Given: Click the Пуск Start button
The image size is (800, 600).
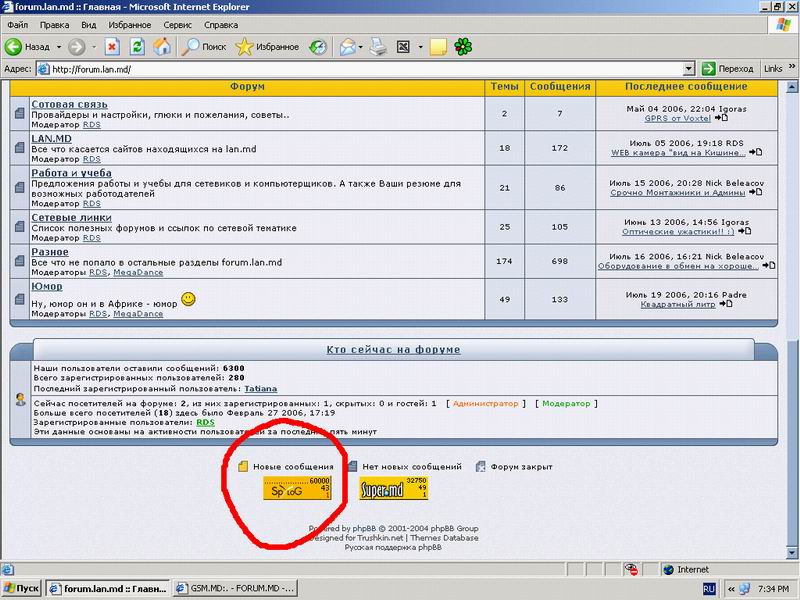Looking at the screenshot, I should 24,589.
